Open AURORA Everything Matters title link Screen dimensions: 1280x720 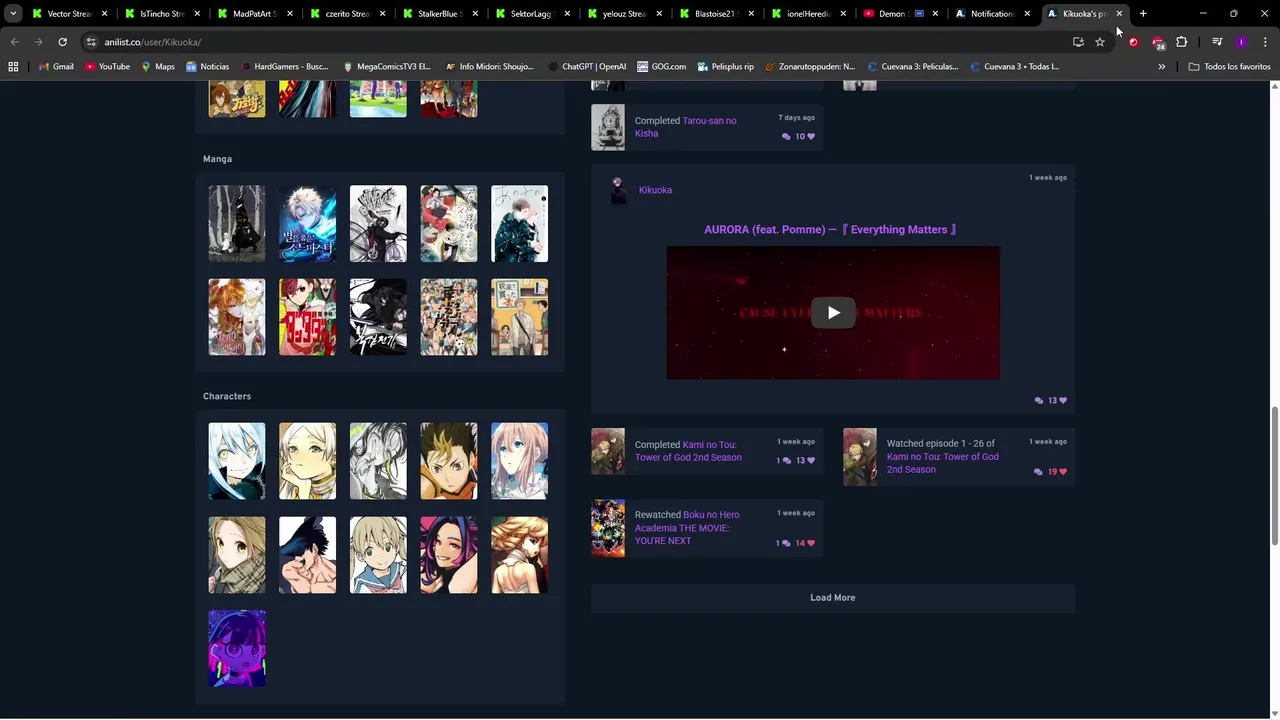point(830,230)
